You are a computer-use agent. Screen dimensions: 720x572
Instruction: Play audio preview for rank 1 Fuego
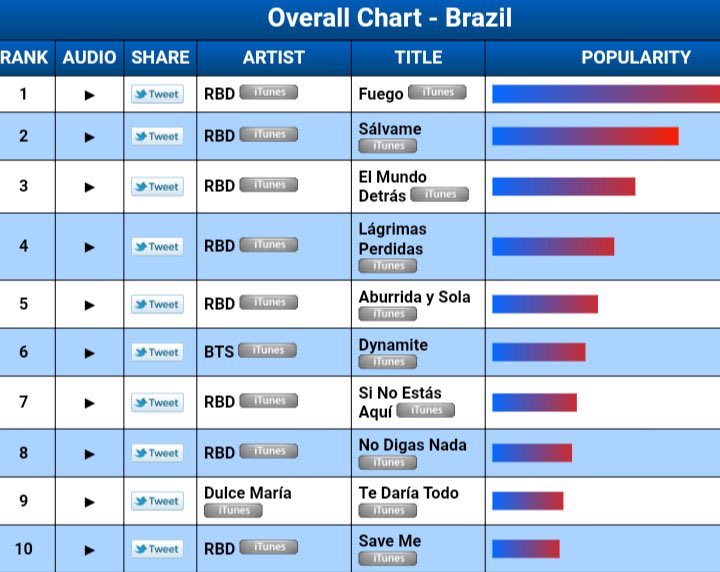coord(90,95)
